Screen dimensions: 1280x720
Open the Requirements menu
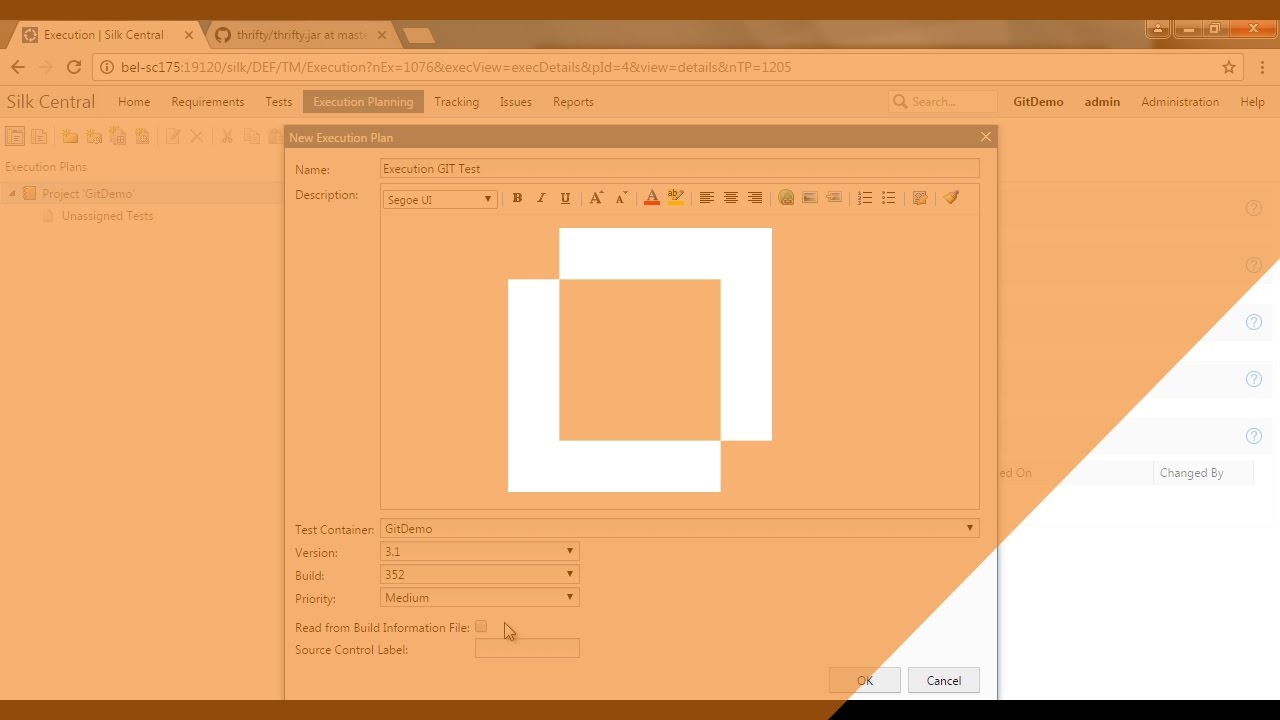coord(207,102)
